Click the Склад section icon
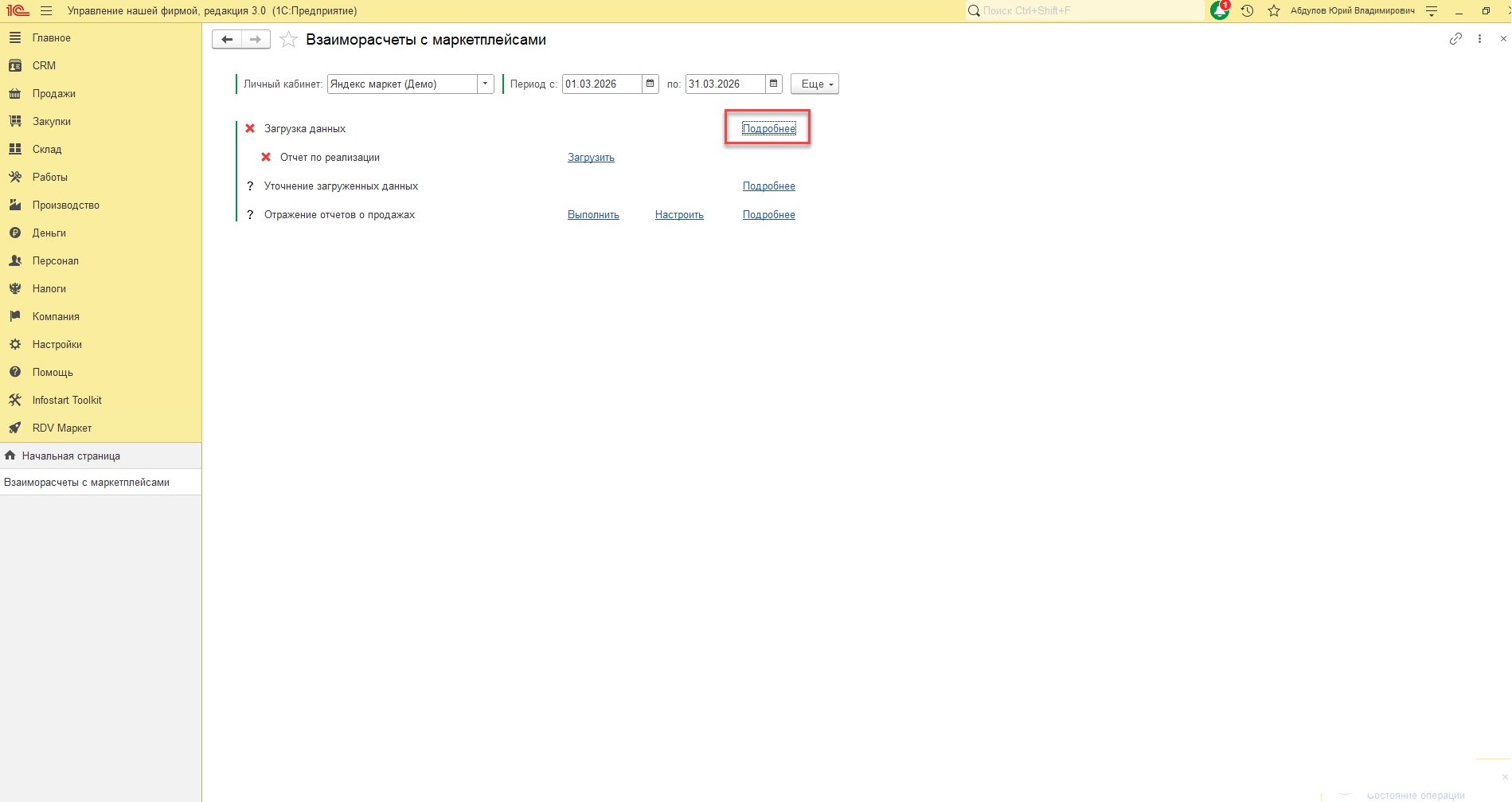 pyautogui.click(x=15, y=149)
